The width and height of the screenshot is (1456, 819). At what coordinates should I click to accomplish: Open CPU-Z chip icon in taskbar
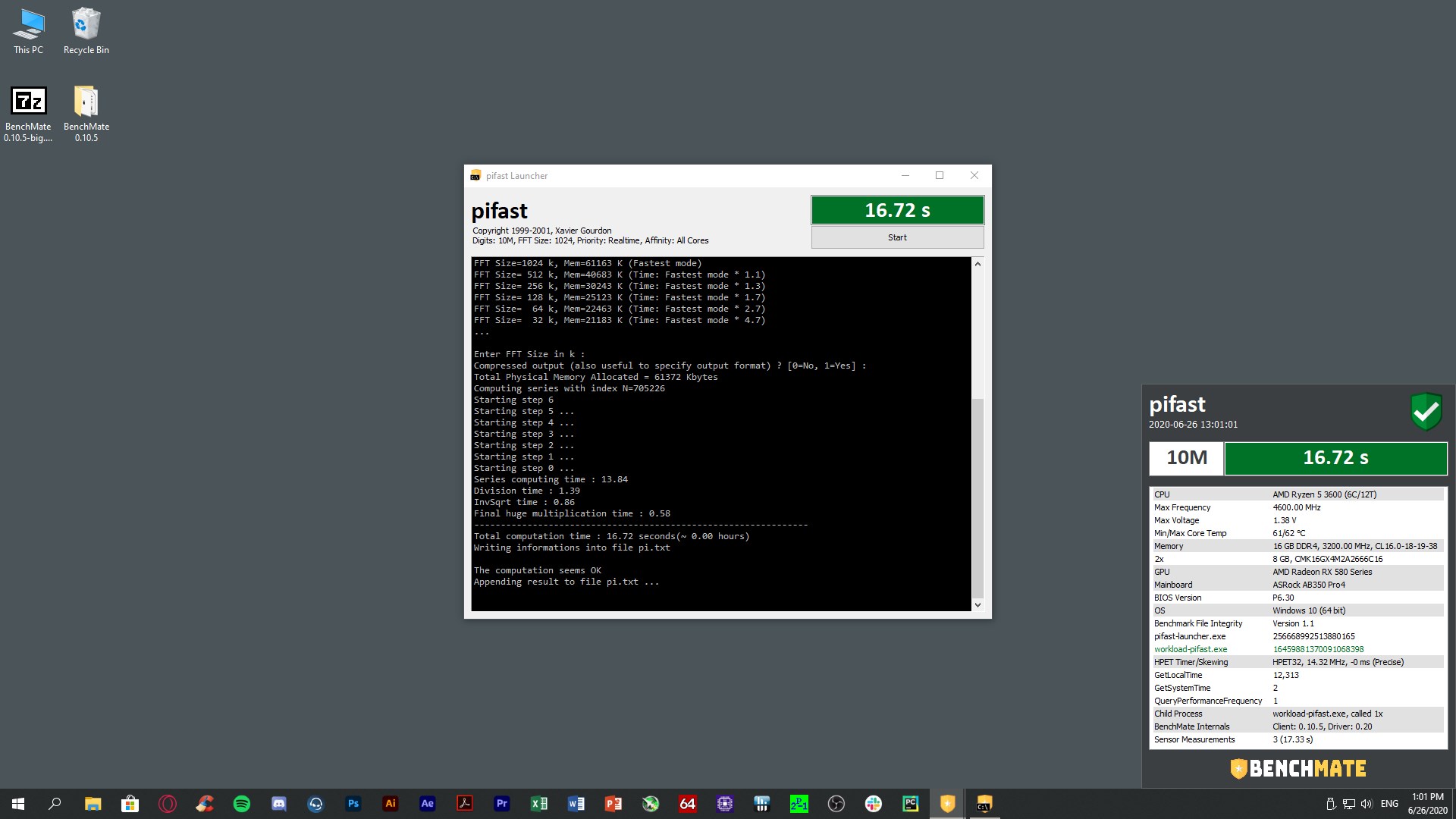click(724, 804)
